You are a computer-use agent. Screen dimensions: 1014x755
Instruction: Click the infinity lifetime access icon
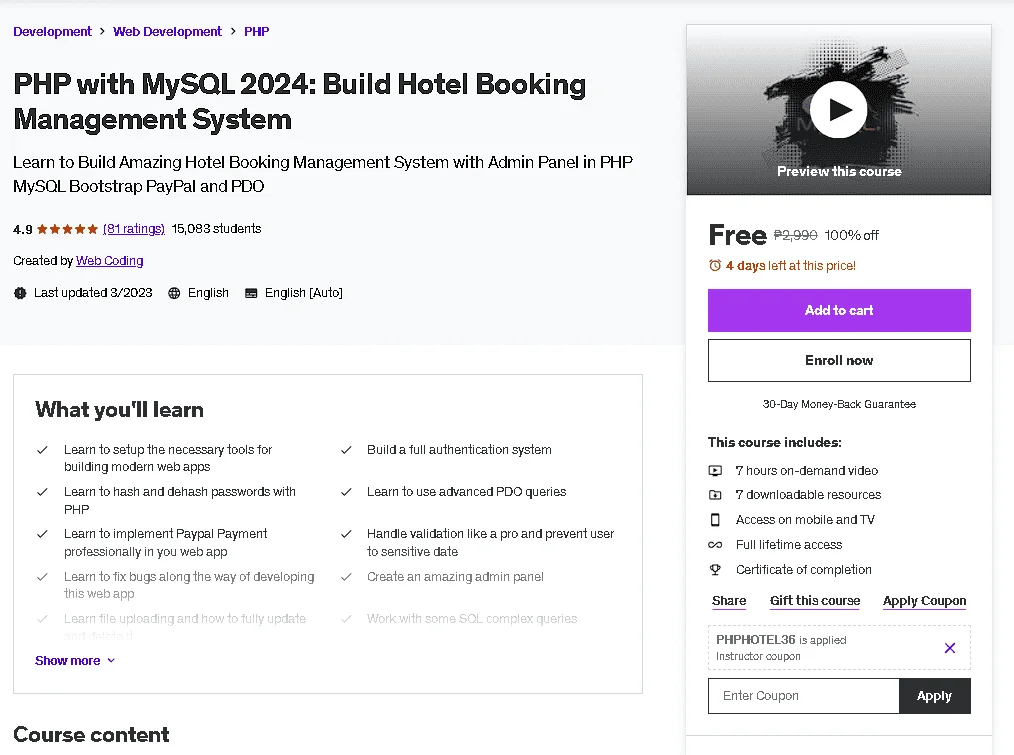click(x=715, y=545)
